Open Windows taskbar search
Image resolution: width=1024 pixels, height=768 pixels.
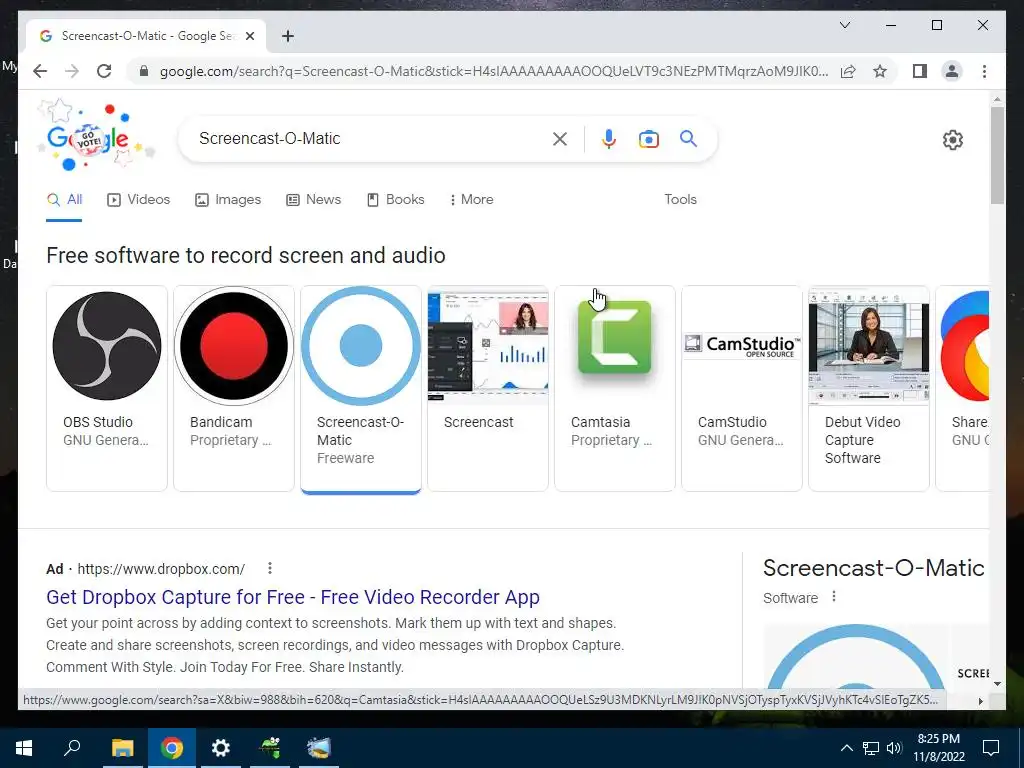pyautogui.click(x=72, y=748)
